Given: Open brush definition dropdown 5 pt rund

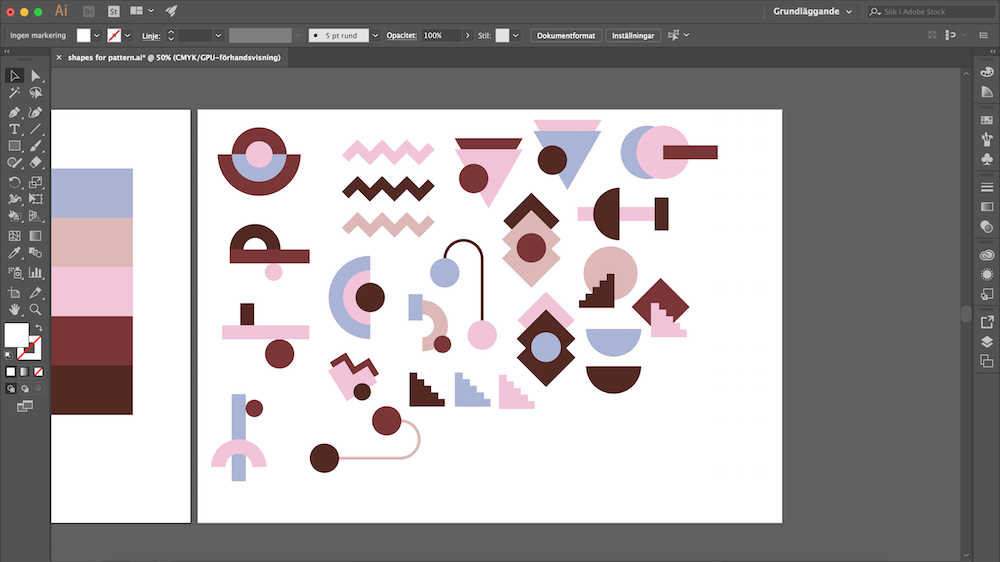Looking at the screenshot, I should coord(375,36).
